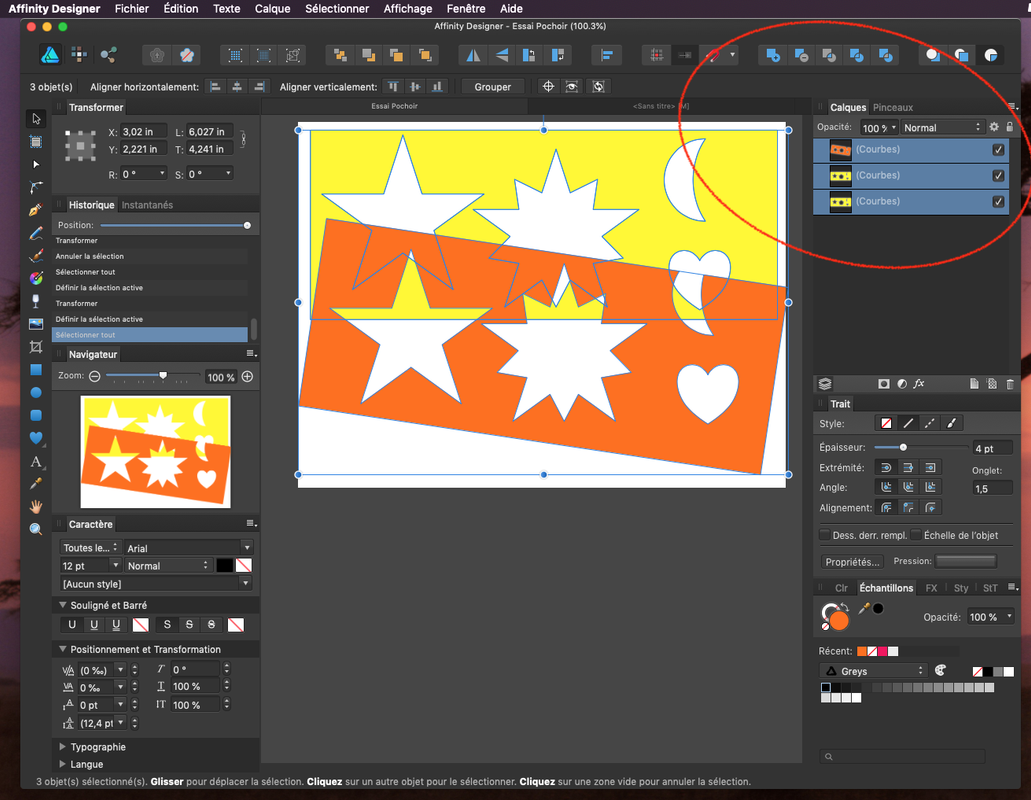1031x800 pixels.
Task: Select the Artboard tool
Action: coord(36,141)
